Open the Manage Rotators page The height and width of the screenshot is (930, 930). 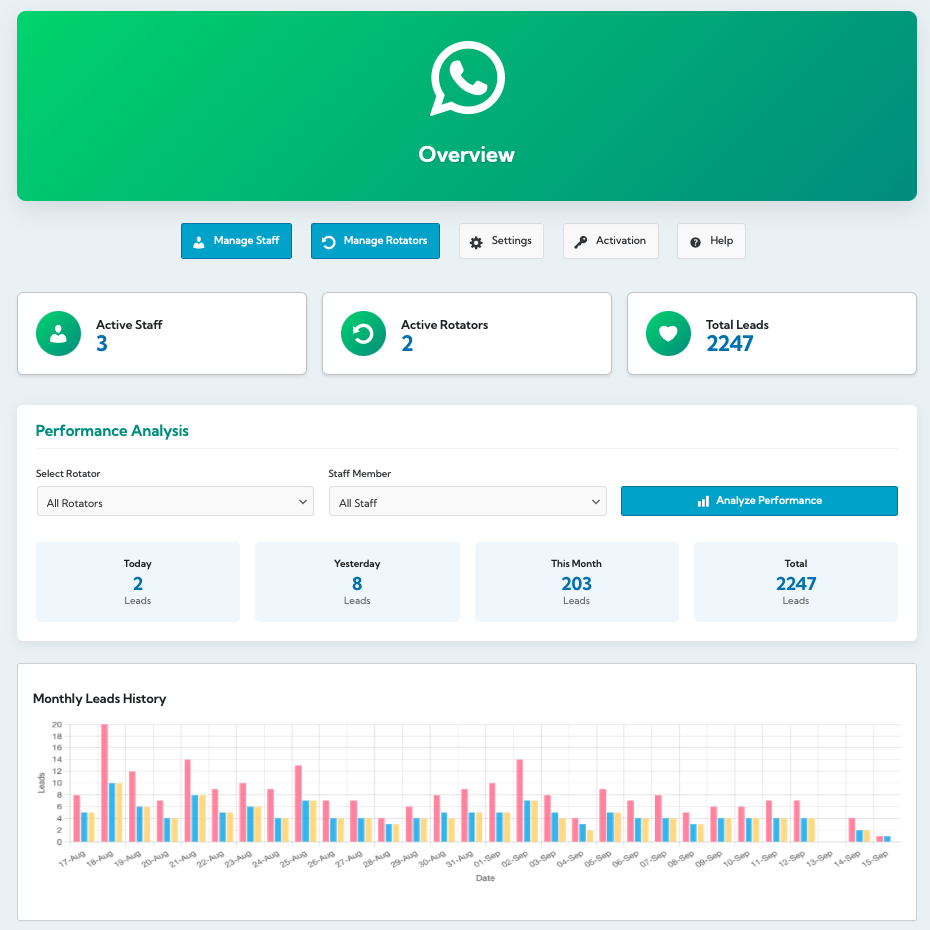(x=375, y=241)
